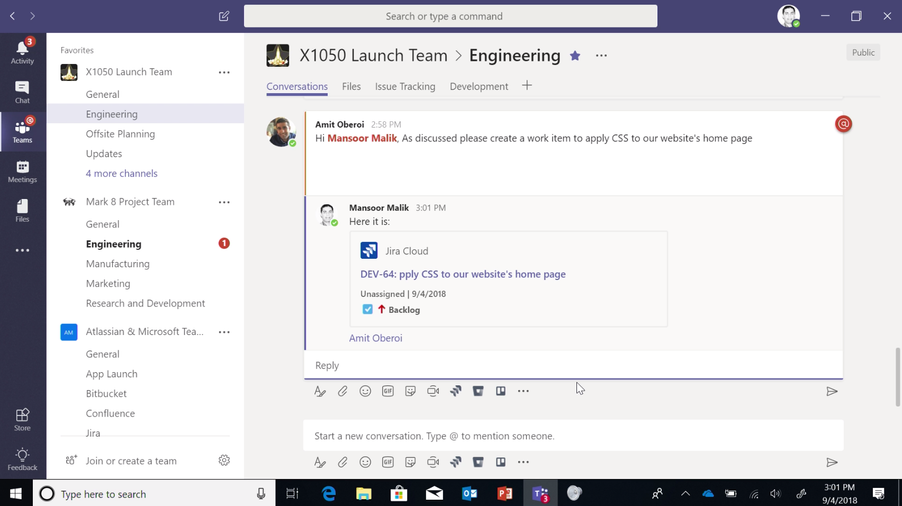Click Join or create a team
This screenshot has height=506, width=902.
point(131,461)
